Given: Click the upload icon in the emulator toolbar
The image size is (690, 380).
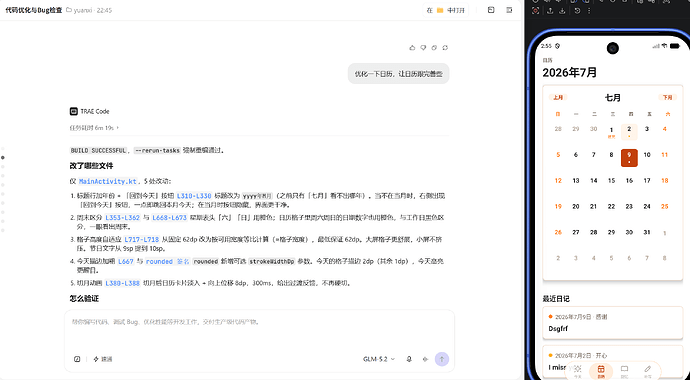Looking at the screenshot, I should tap(550, 11).
